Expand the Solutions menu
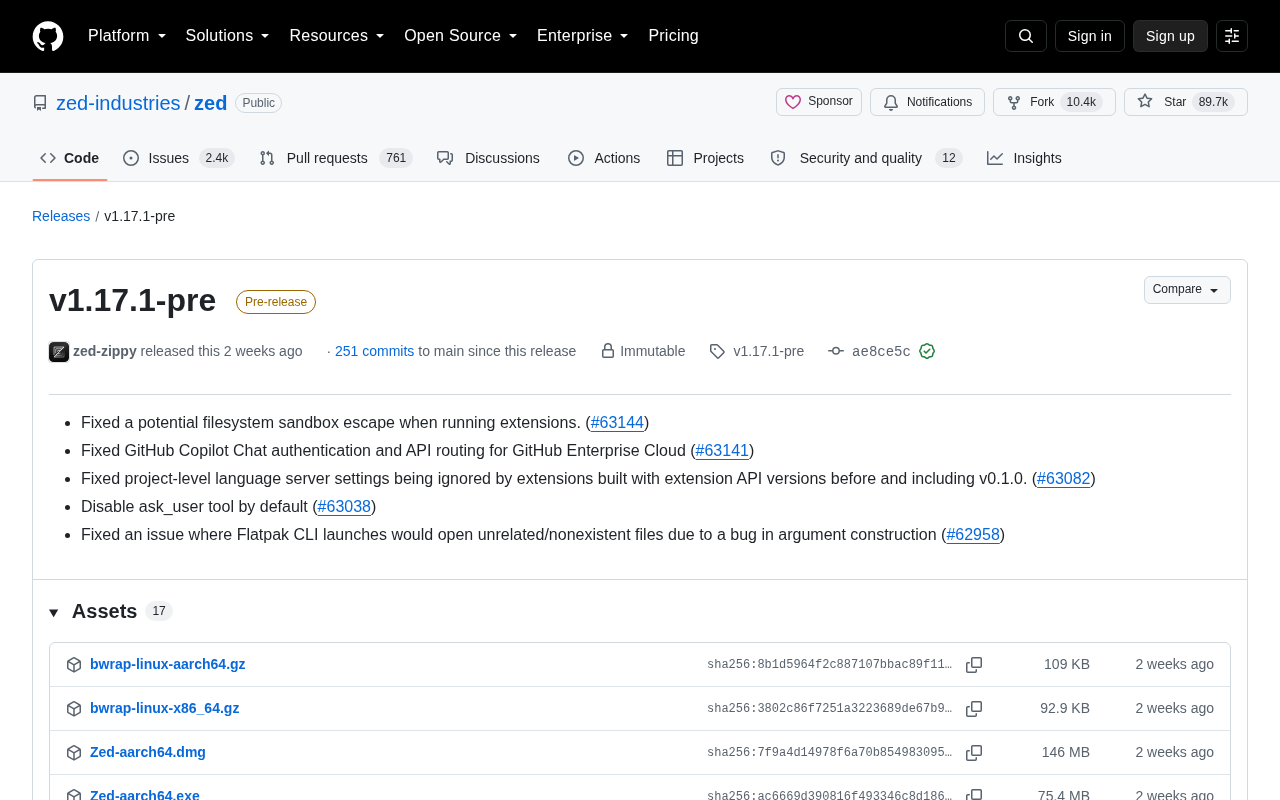The image size is (1280, 800). point(228,36)
